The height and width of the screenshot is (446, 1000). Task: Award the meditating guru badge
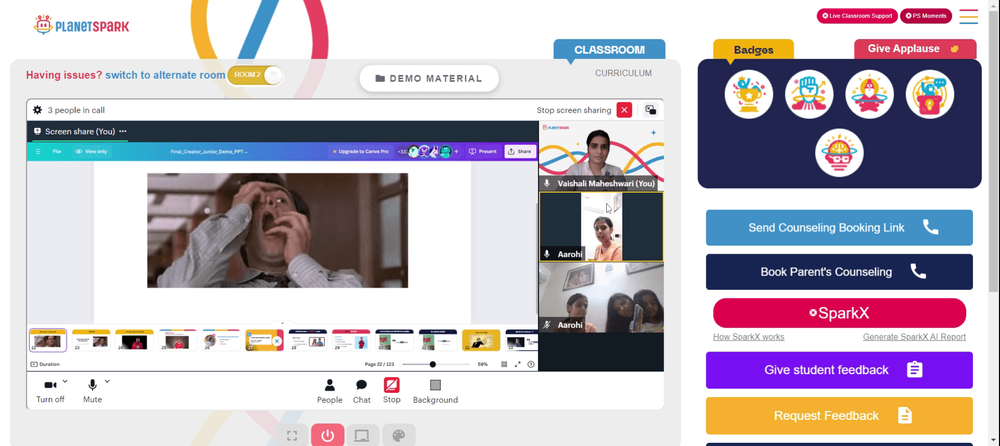pyautogui.click(x=869, y=94)
